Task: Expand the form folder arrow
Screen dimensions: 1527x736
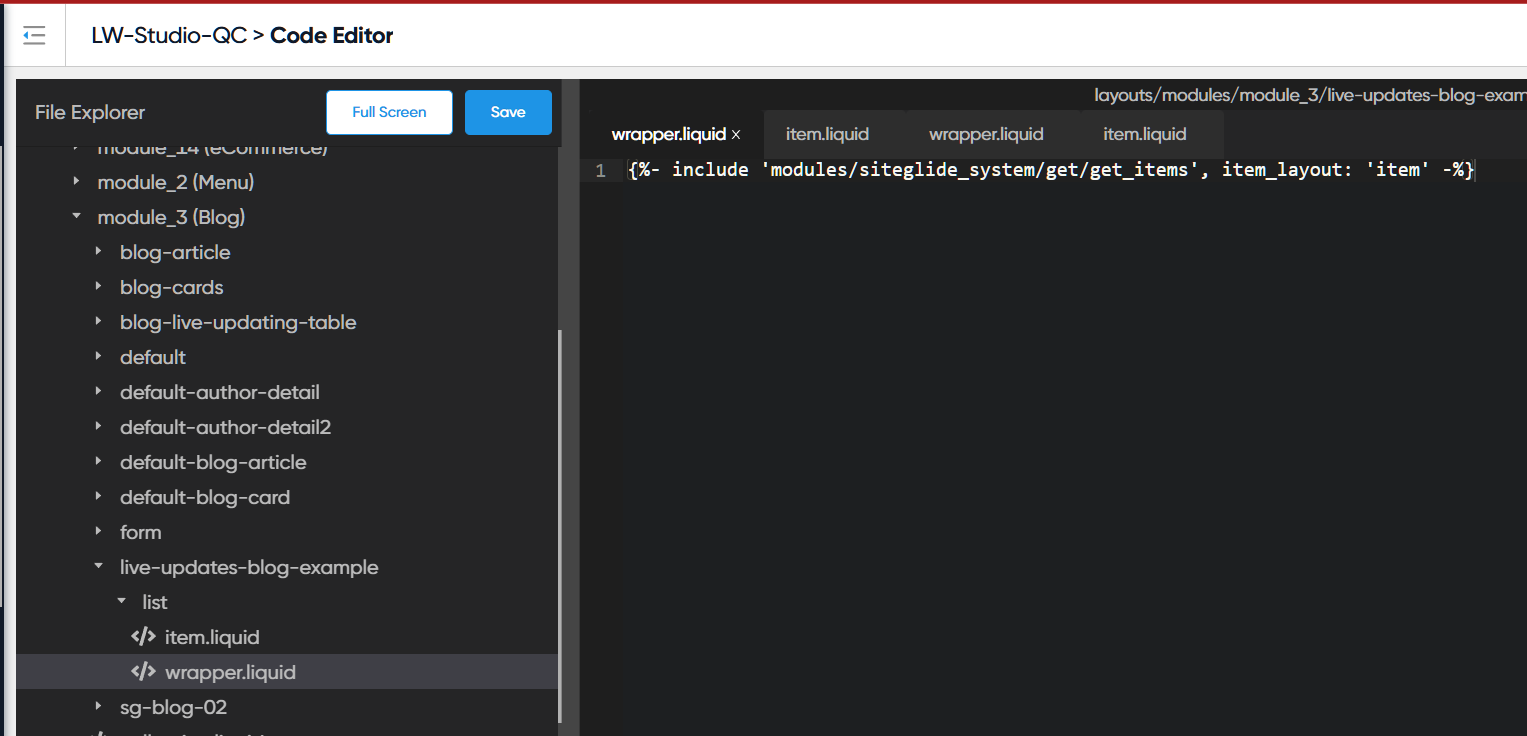Action: 99,532
